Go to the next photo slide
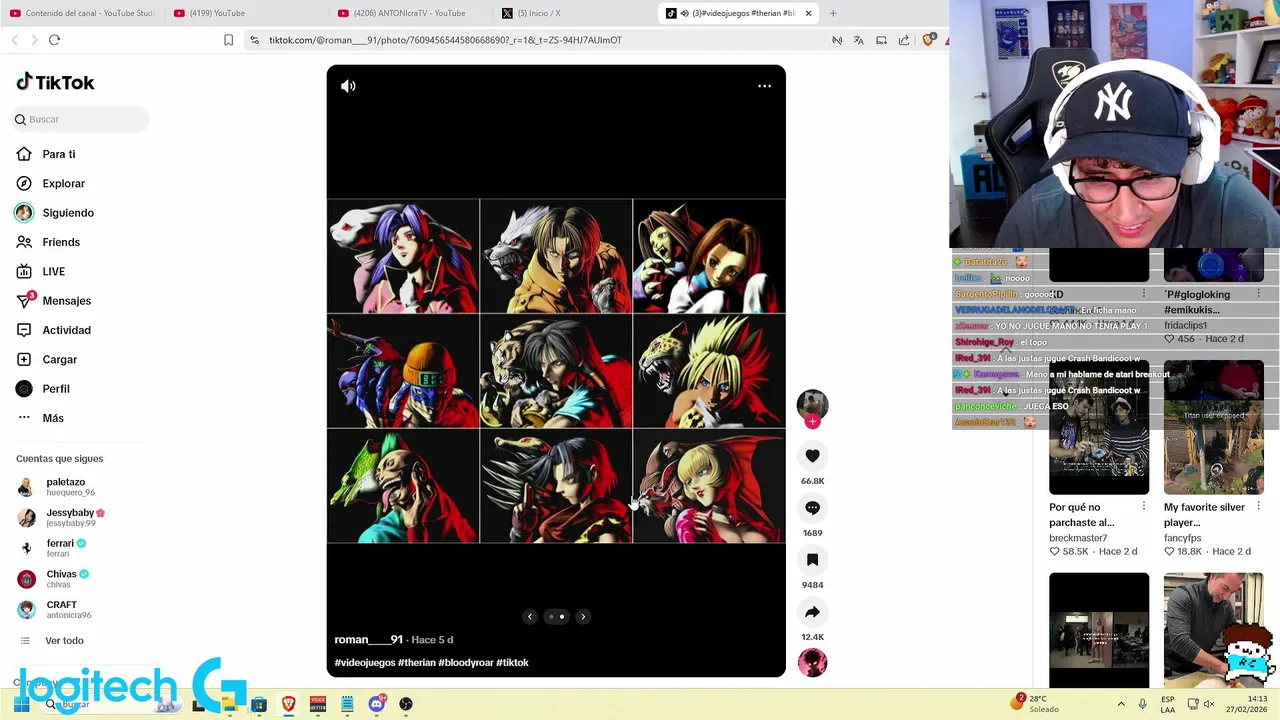 [583, 616]
